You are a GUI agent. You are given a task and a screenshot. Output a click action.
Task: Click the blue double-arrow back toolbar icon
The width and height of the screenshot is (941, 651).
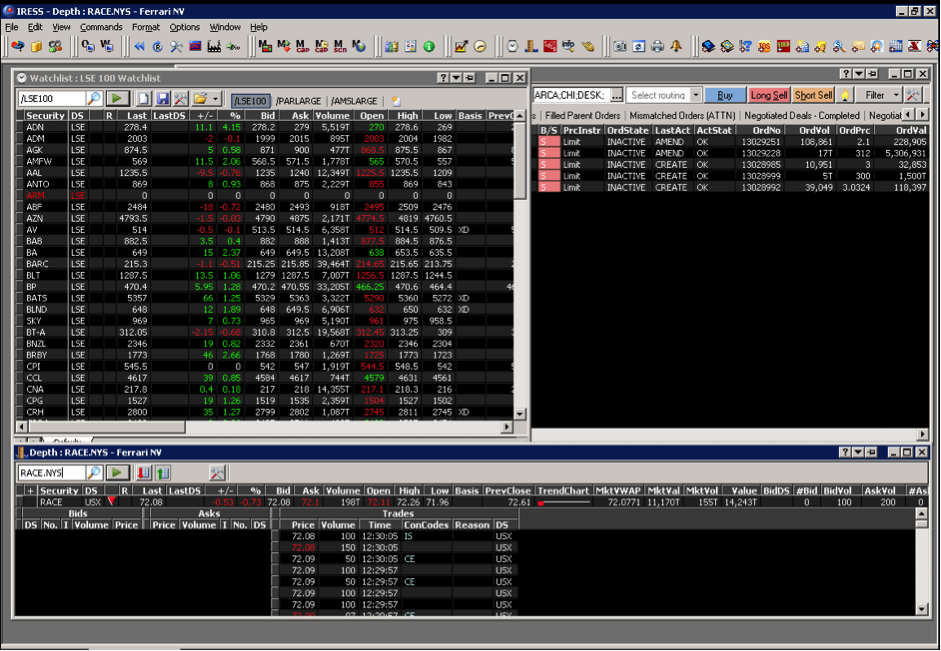[x=139, y=46]
